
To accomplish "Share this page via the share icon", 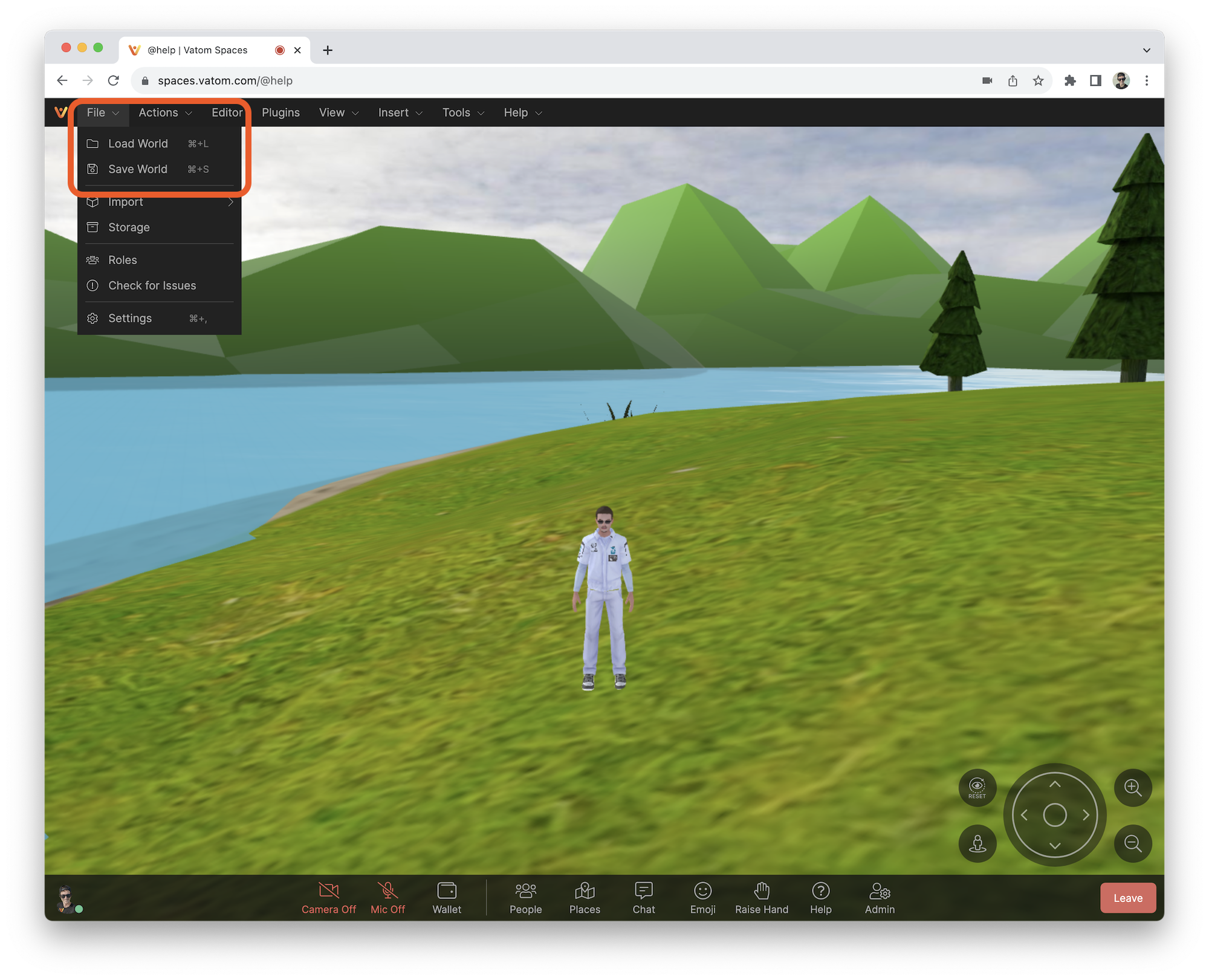I will pyautogui.click(x=1013, y=80).
